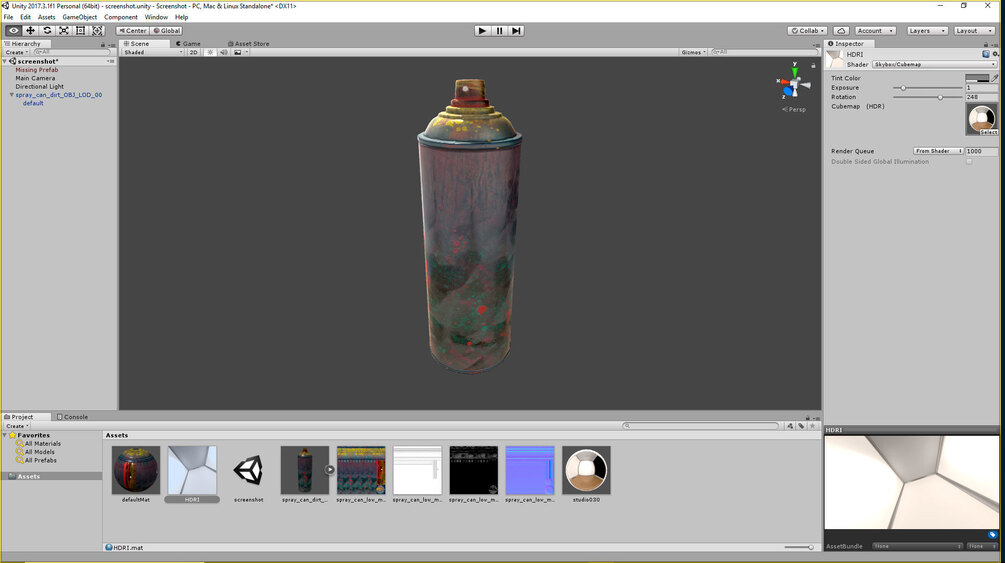
Task: Open the Assets menu
Action: pyautogui.click(x=47, y=17)
